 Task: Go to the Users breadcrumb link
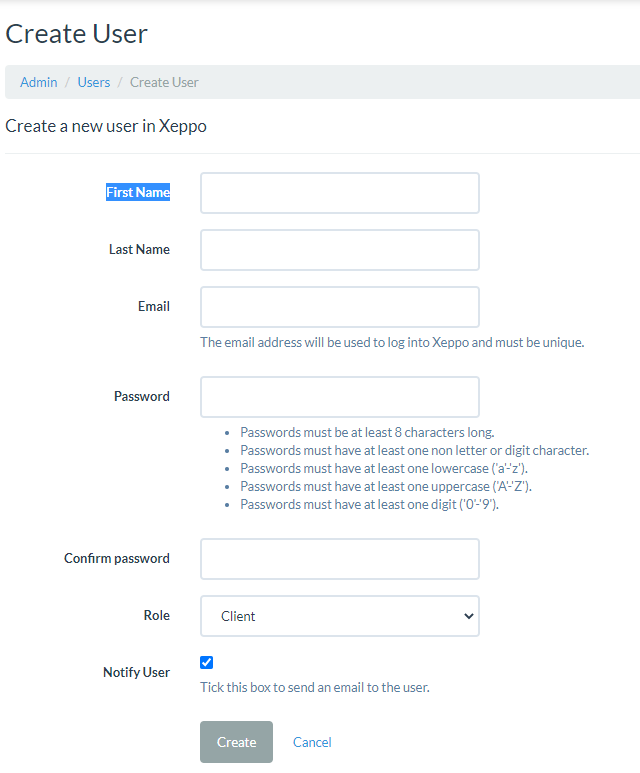94,82
